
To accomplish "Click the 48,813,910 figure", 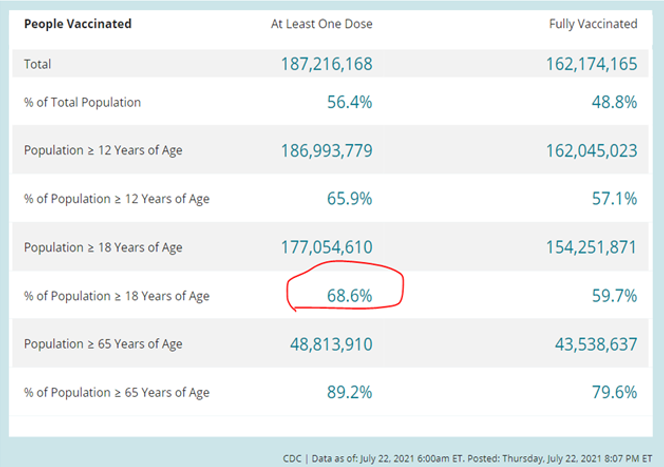I will click(331, 344).
